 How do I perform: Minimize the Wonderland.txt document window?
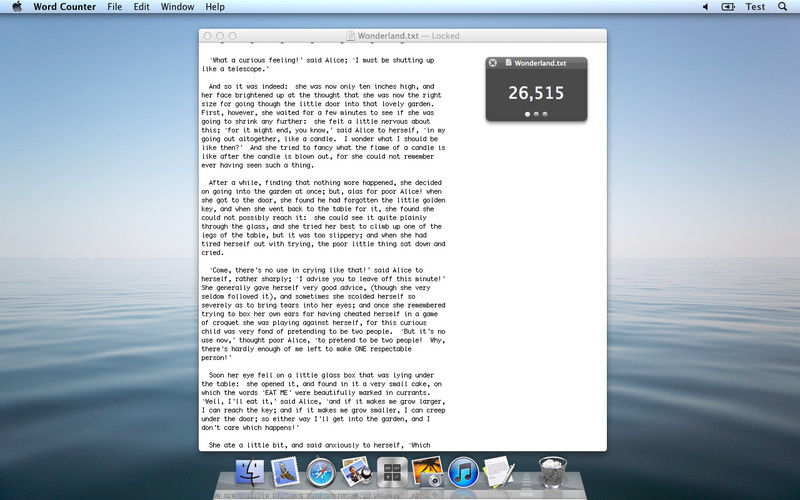[x=220, y=36]
